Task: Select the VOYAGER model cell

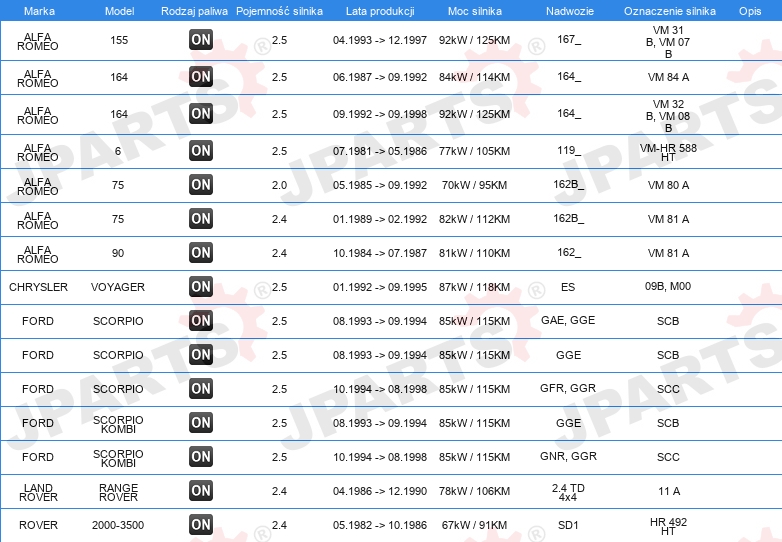Action: (x=118, y=287)
